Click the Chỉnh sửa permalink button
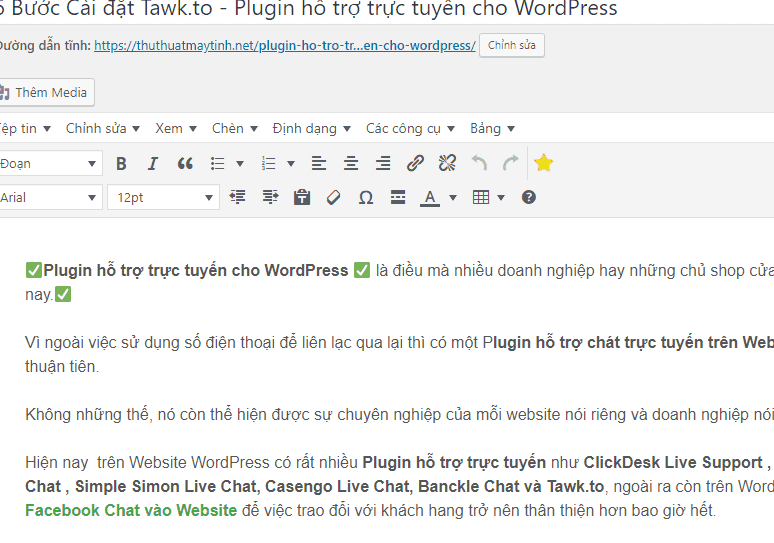The image size is (774, 543). [512, 46]
